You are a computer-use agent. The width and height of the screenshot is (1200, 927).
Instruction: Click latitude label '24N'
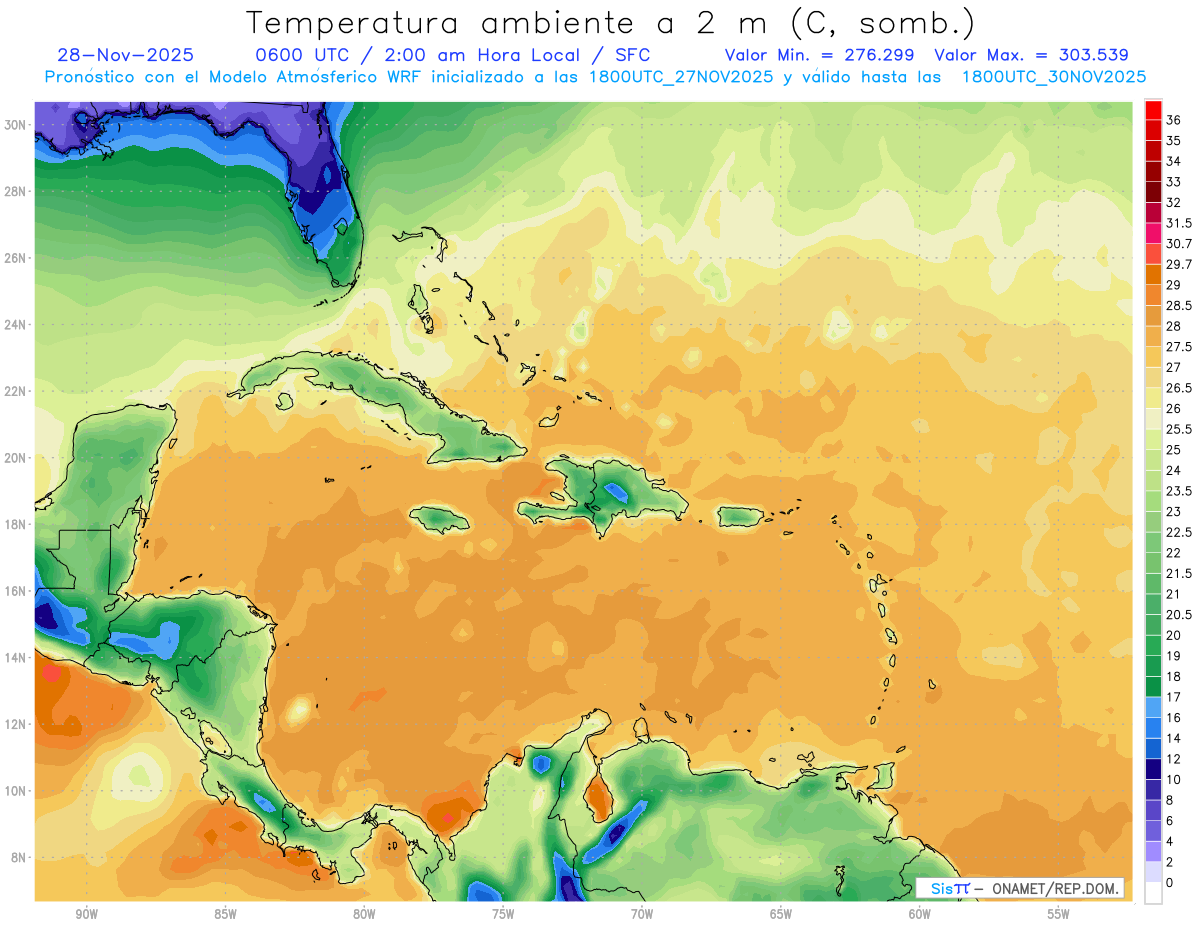(15, 325)
